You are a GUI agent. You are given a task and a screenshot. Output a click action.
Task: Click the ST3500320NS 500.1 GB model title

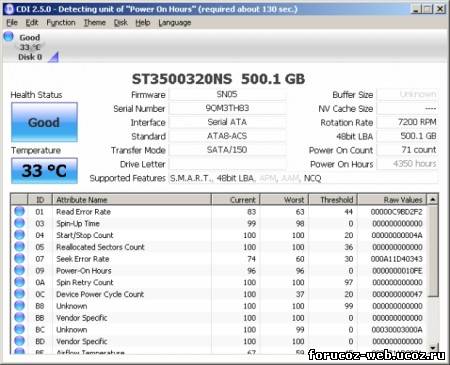(x=219, y=79)
